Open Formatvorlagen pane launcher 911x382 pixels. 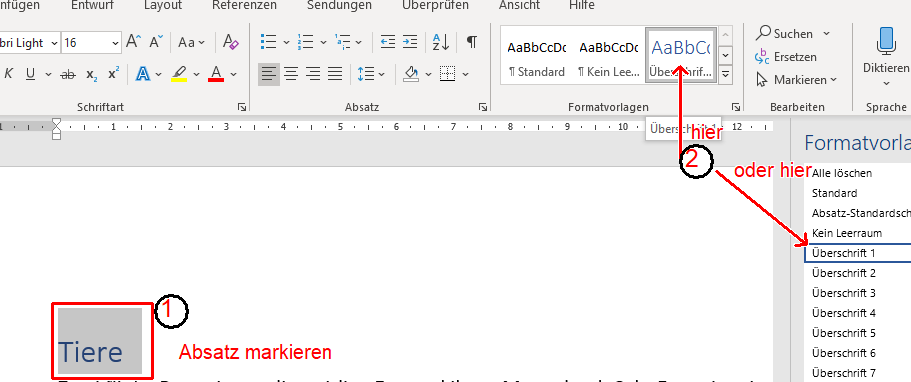click(x=736, y=107)
